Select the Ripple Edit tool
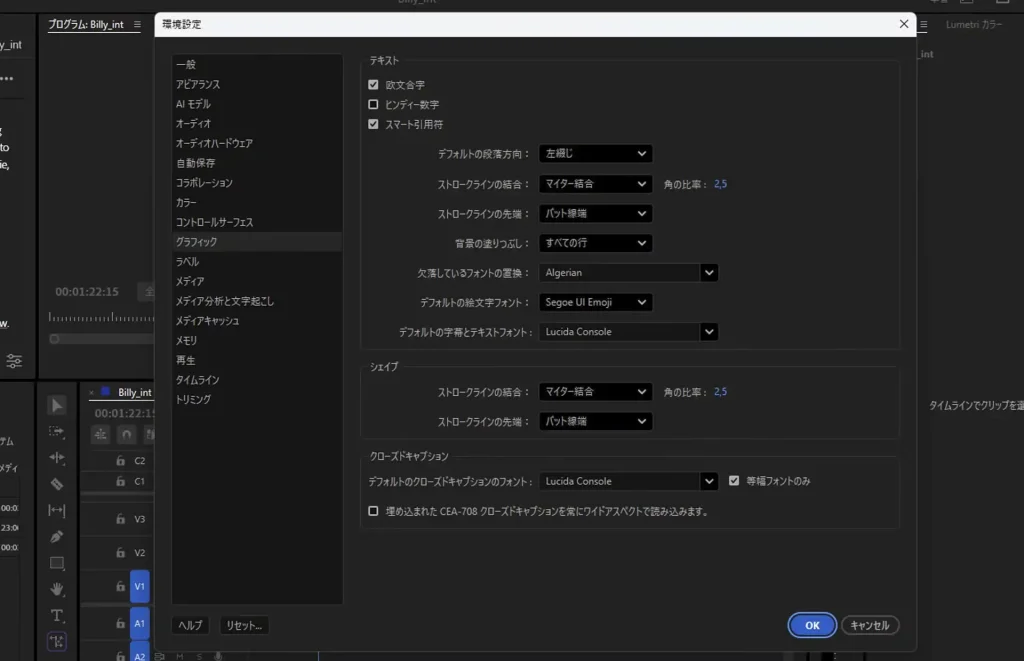Image resolution: width=1024 pixels, height=661 pixels. point(57,458)
